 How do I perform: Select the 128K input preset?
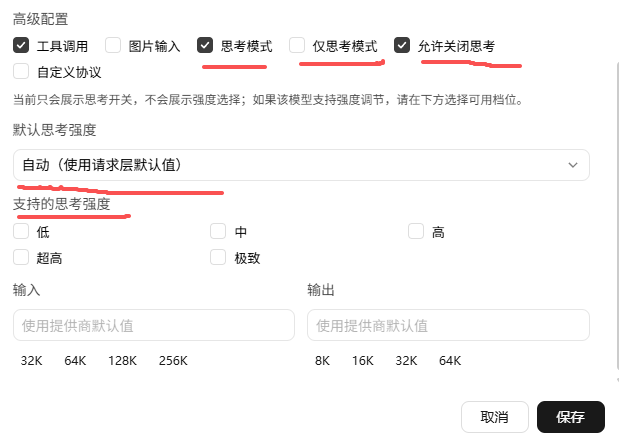(122, 361)
